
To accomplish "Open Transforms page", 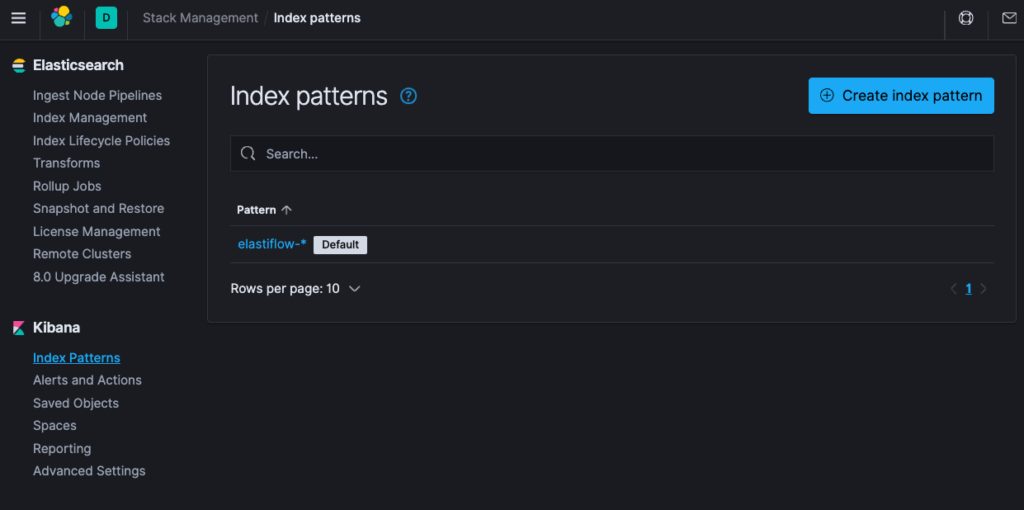I will pos(67,163).
